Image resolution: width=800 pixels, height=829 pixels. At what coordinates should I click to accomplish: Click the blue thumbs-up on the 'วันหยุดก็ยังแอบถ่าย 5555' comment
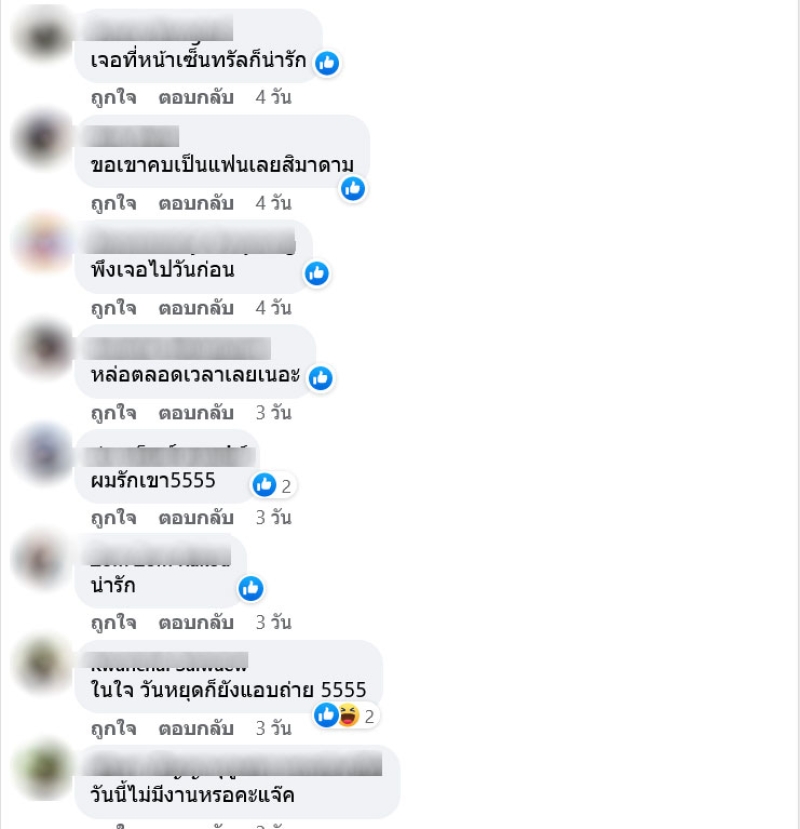coord(326,715)
